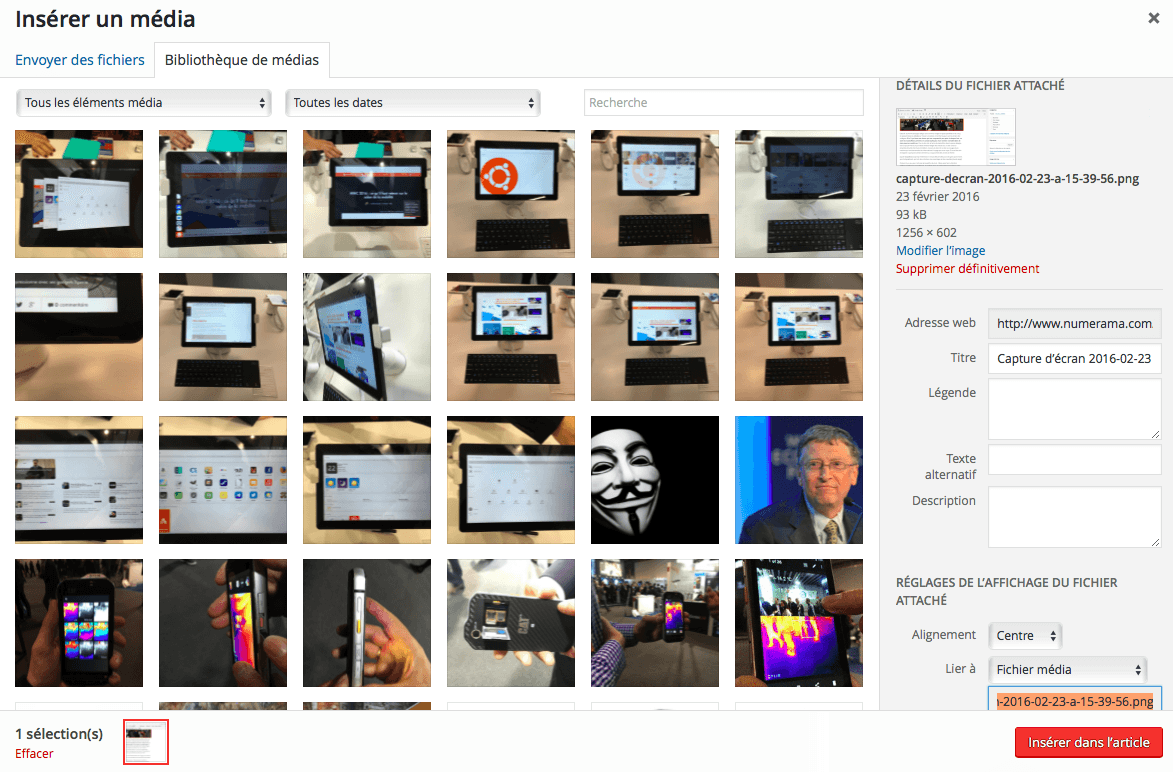The height and width of the screenshot is (772, 1173).
Task: Switch to the Envoyer des fichiers tab
Action: coord(80,60)
